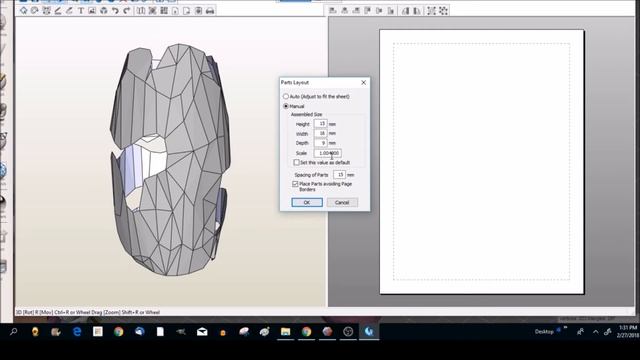
Task: Click the Height input field
Action: (x=320, y=124)
